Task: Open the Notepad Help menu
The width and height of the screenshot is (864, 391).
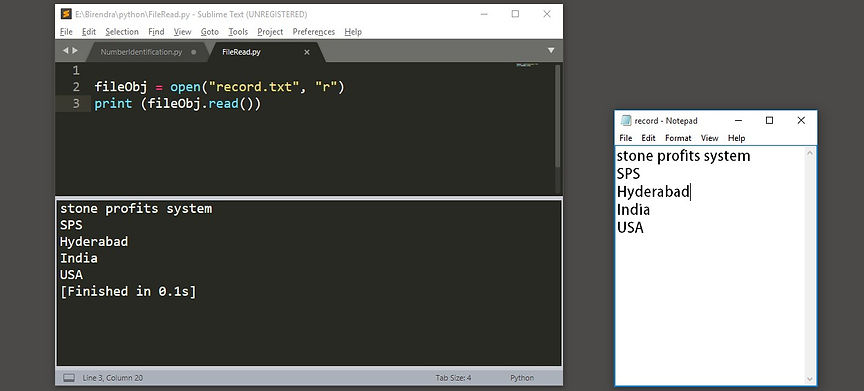Action: [x=736, y=138]
